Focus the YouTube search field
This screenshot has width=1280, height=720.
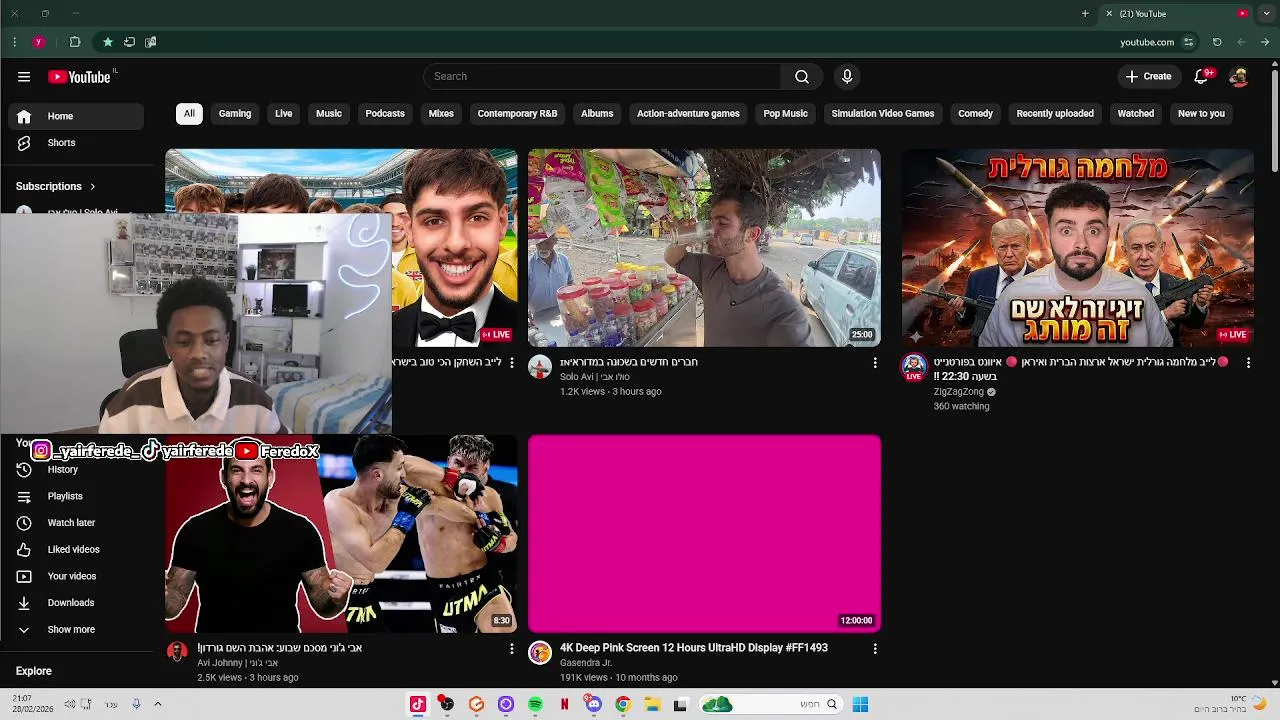603,77
